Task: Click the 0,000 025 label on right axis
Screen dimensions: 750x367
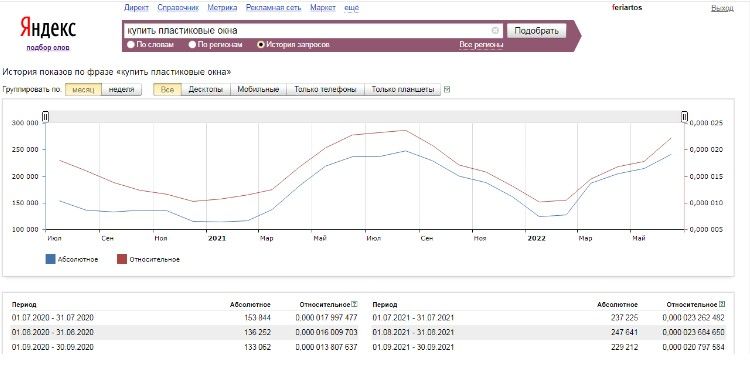Action: pos(706,123)
